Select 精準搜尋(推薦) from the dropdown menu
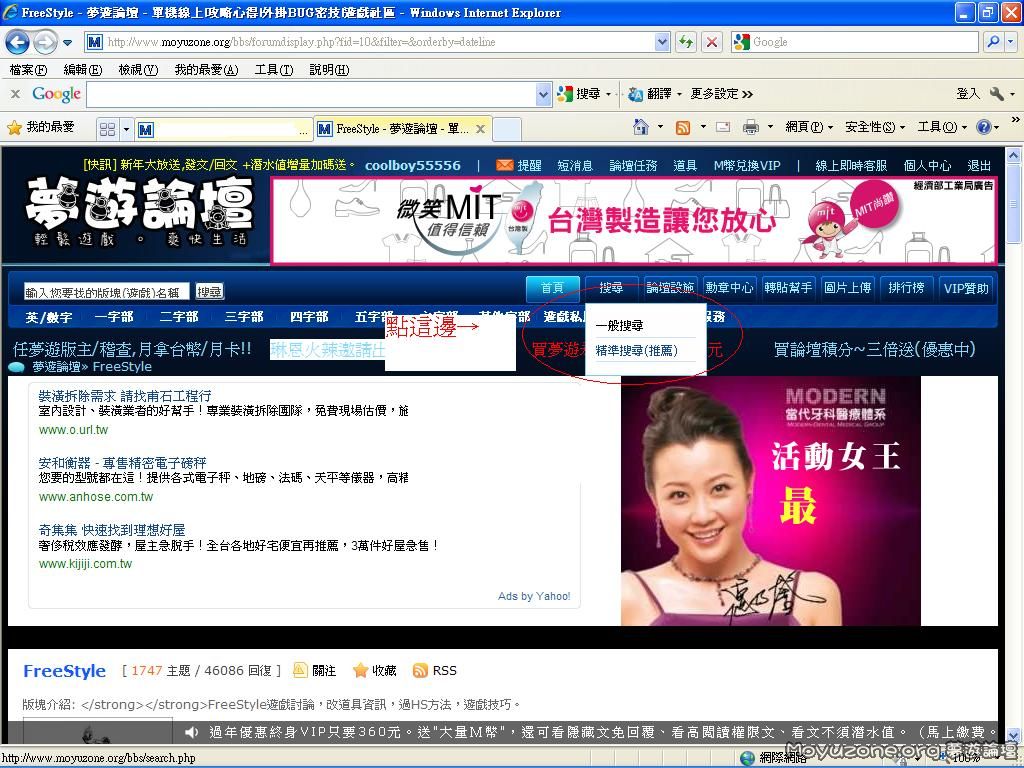The width and height of the screenshot is (1024, 768). (637, 351)
